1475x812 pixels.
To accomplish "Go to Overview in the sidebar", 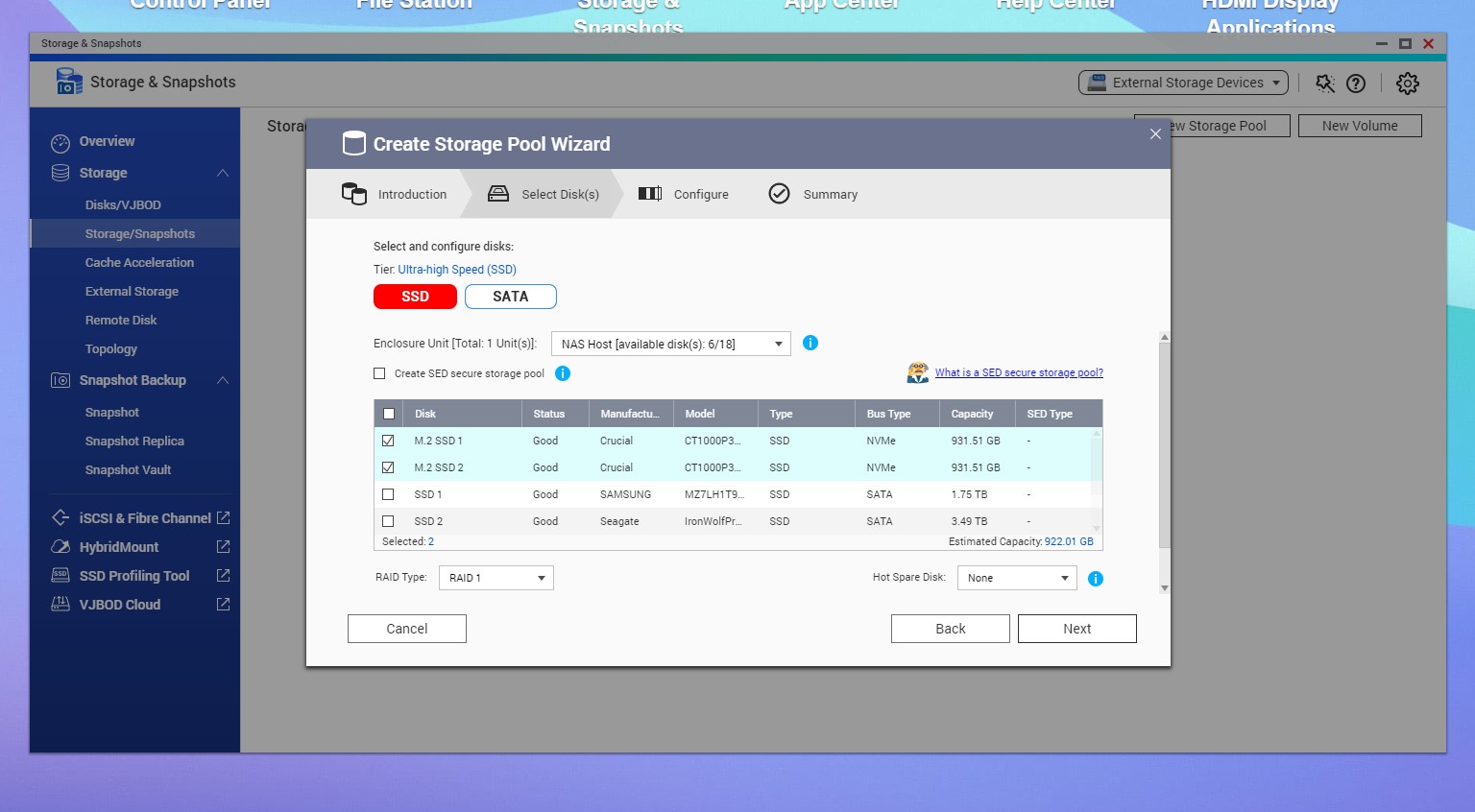I will [x=107, y=141].
